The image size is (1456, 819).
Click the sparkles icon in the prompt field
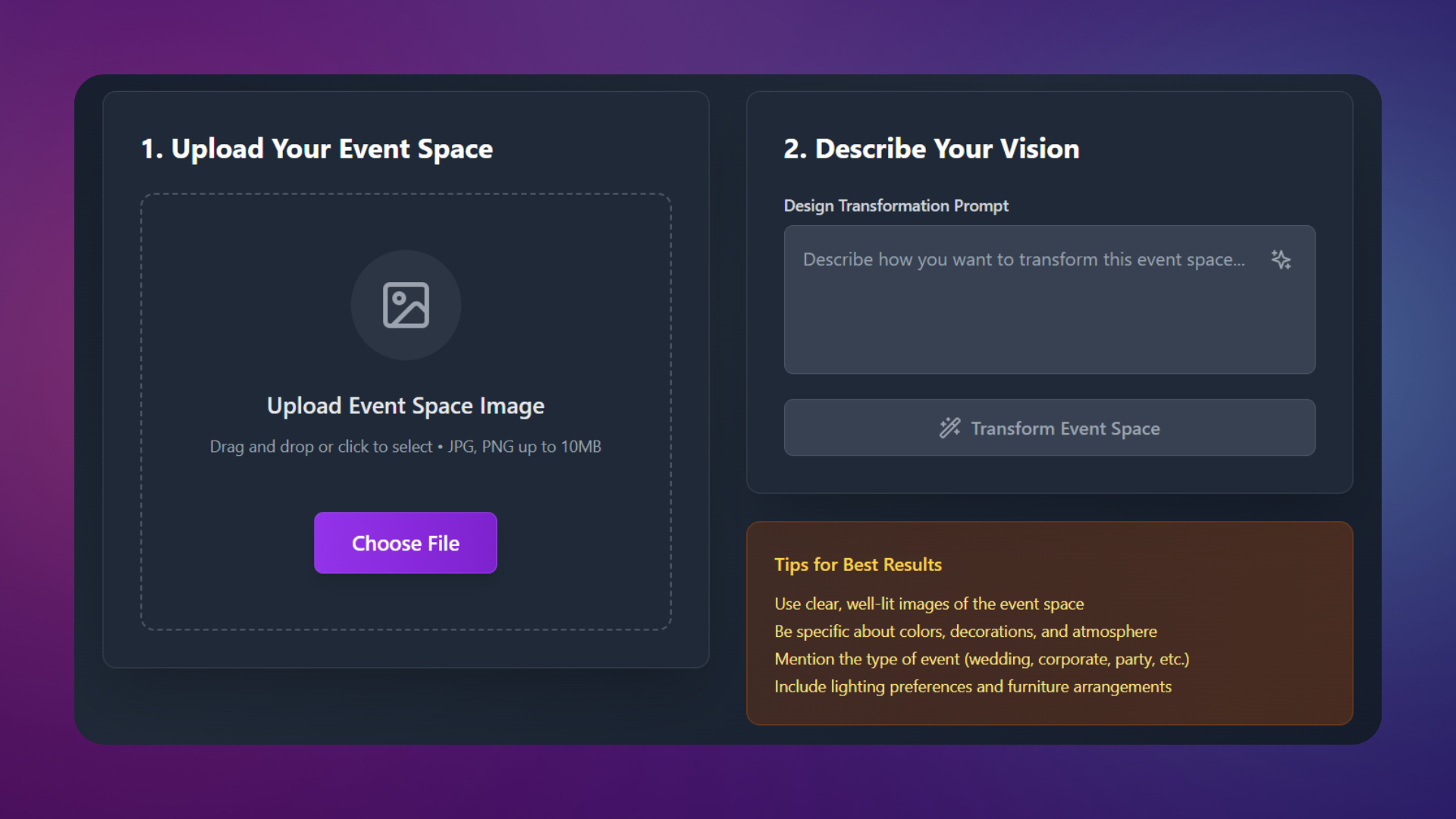pyautogui.click(x=1281, y=260)
